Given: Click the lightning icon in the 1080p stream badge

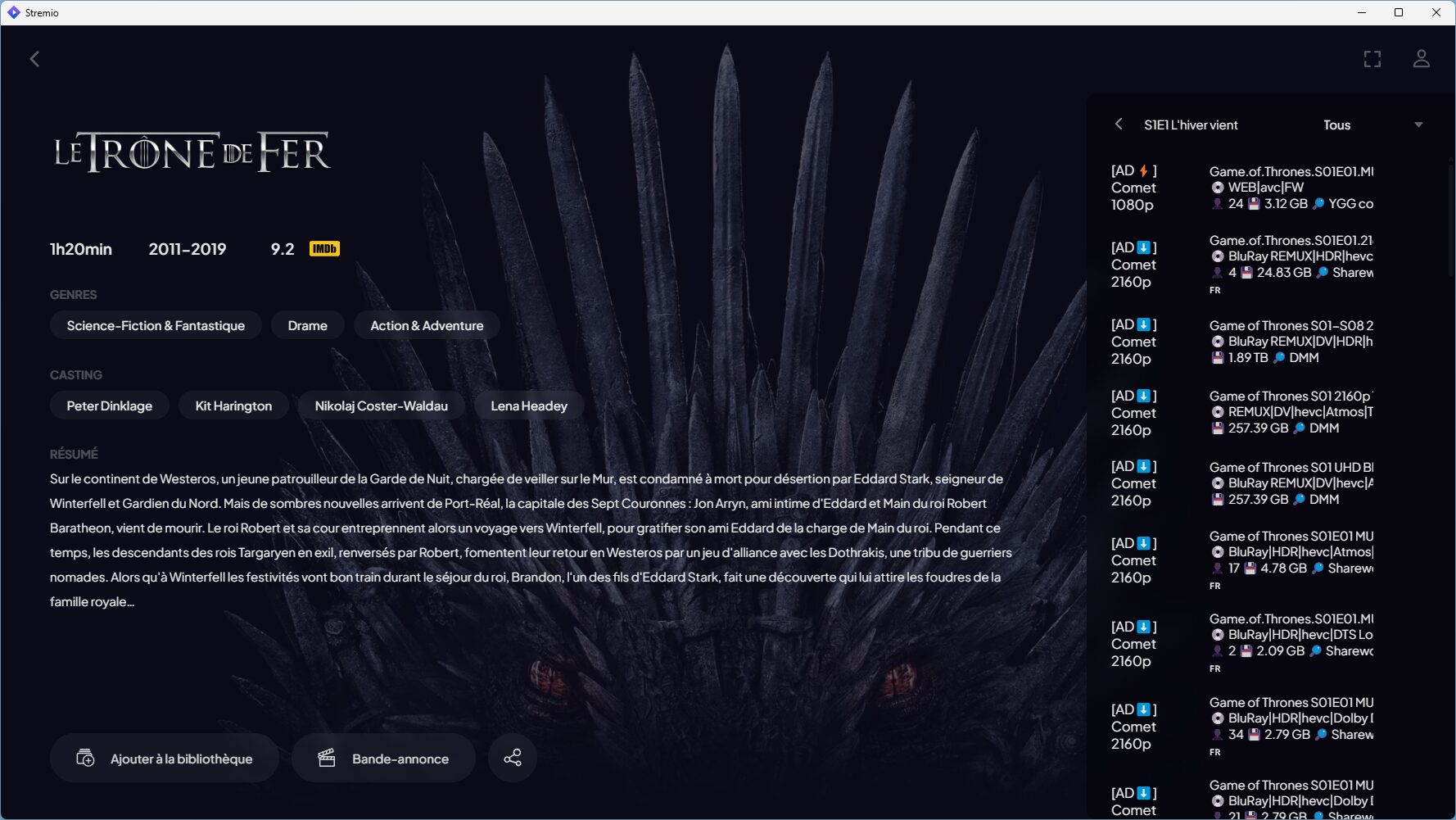Looking at the screenshot, I should (x=1144, y=170).
